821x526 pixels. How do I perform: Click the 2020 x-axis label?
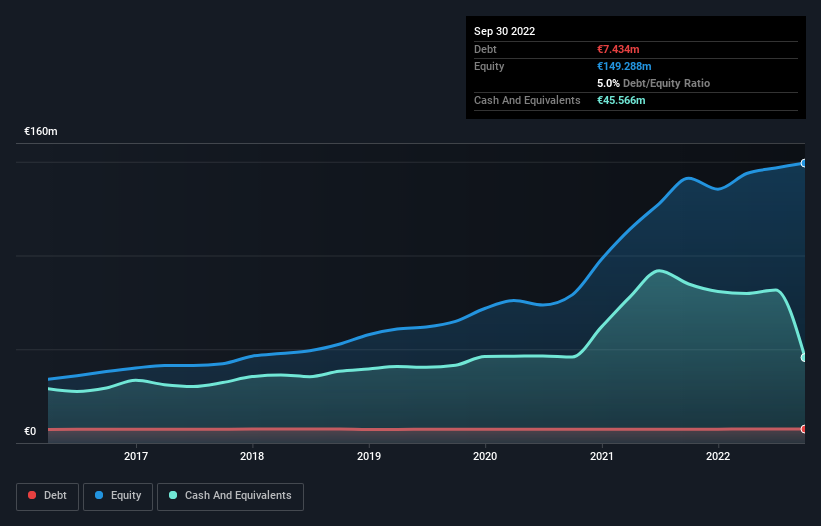tap(485, 456)
